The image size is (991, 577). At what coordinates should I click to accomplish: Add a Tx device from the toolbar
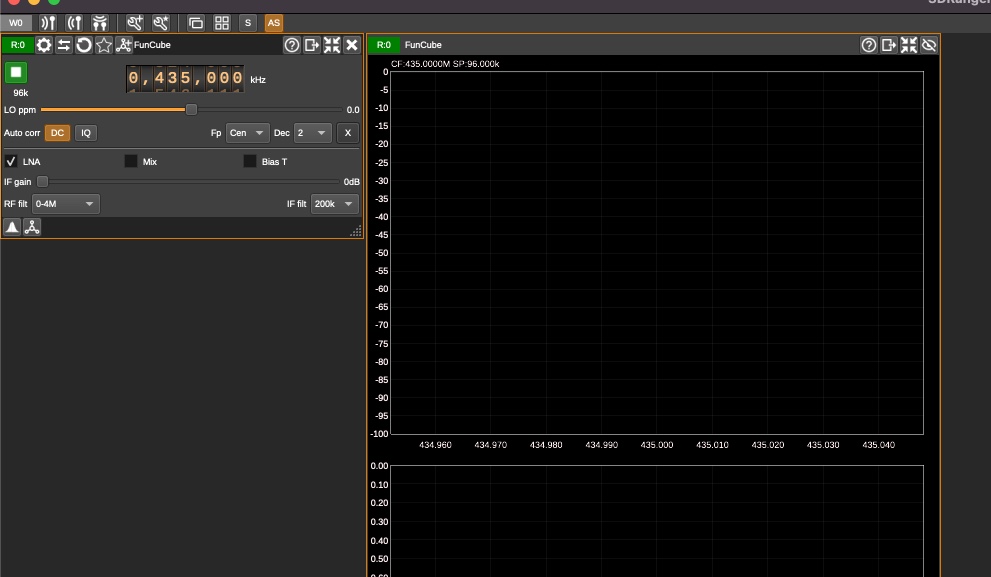click(74, 23)
